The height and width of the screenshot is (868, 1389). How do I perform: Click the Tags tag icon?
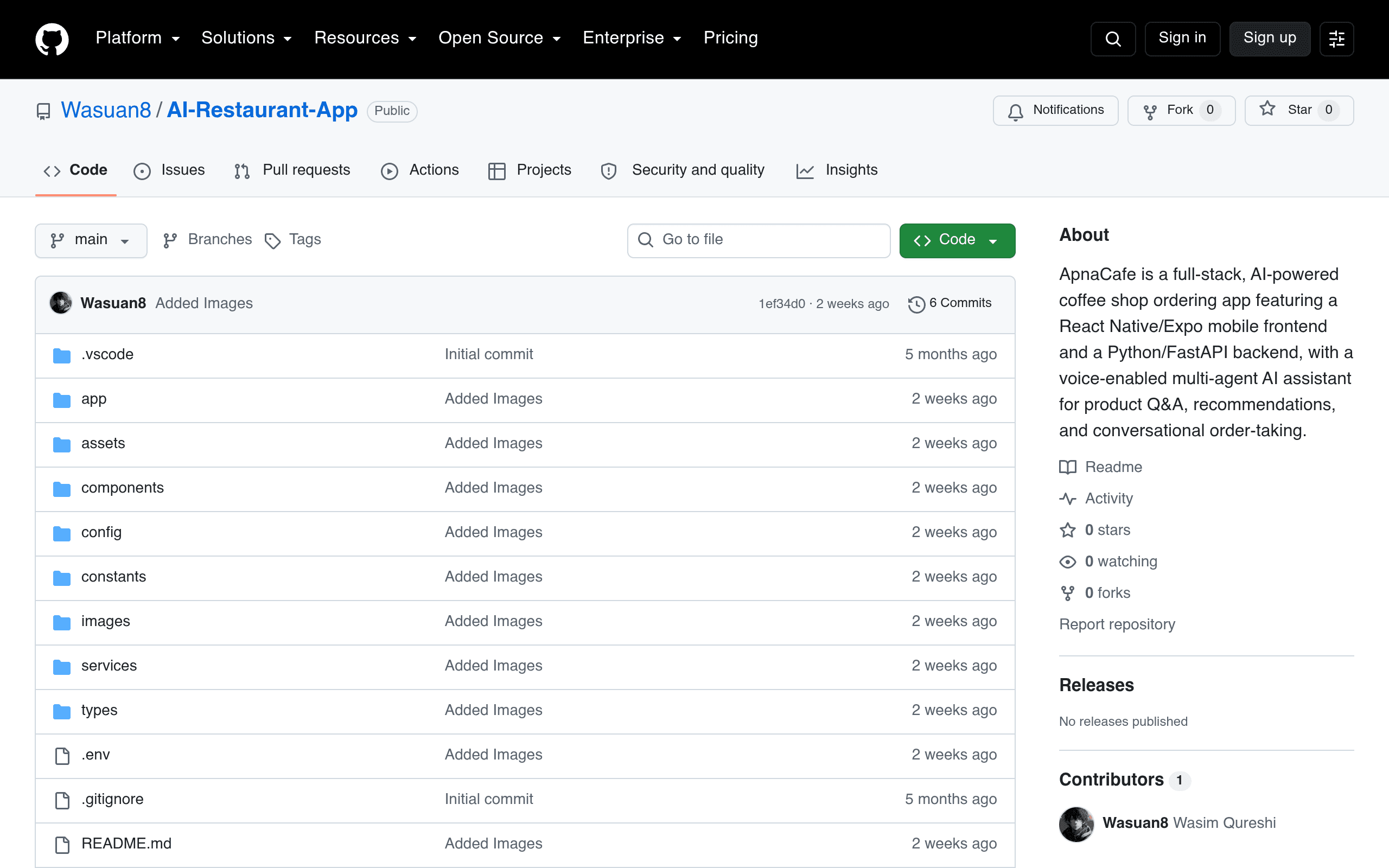click(272, 240)
